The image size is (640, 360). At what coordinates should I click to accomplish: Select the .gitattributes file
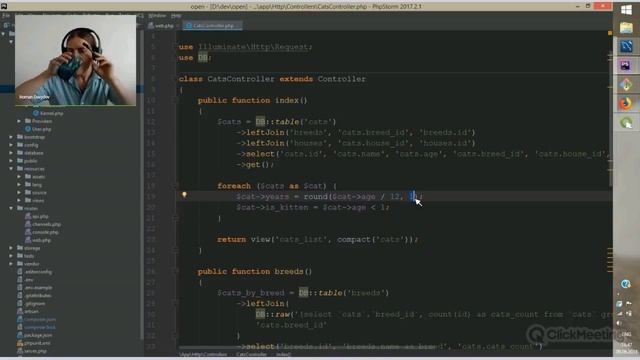click(x=38, y=296)
